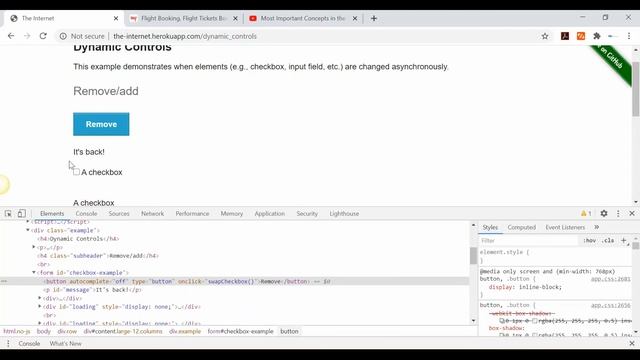The image size is (640, 360).
Task: Focus the Styles Filter input field
Action: (x=529, y=240)
